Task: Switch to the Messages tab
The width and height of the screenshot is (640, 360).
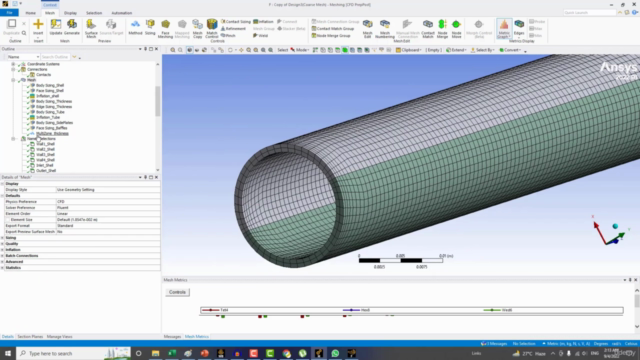Action: [x=172, y=337]
